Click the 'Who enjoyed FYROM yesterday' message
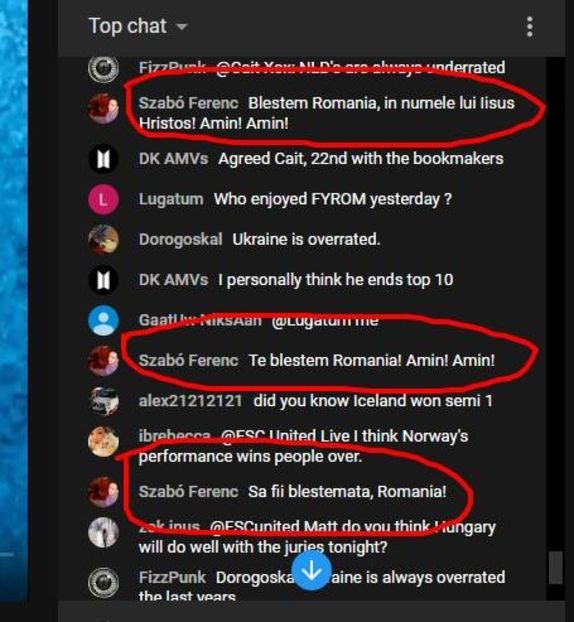 [333, 199]
